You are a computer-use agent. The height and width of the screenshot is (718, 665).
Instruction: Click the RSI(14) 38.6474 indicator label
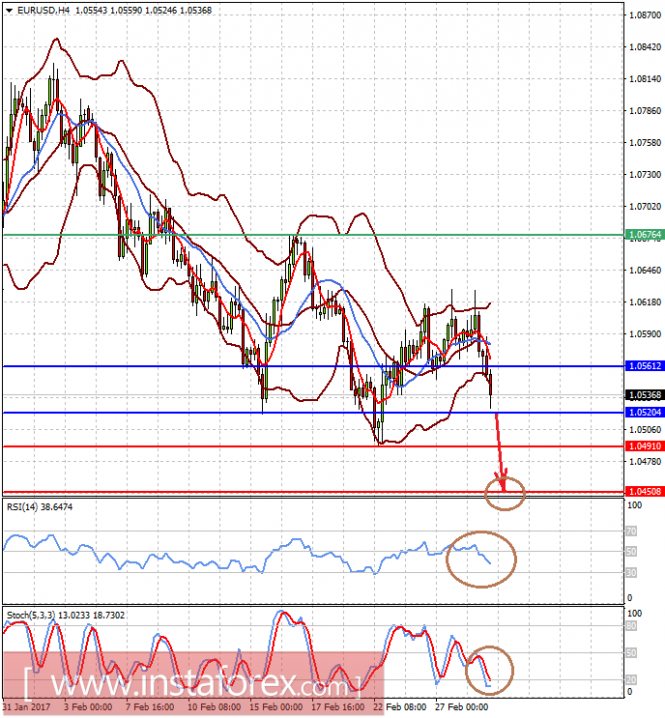click(x=39, y=507)
